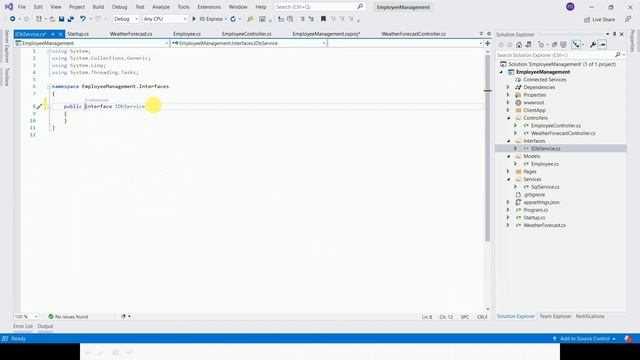Select appsettings.json in Solution Explorer
The image size is (640, 360).
pos(541,202)
